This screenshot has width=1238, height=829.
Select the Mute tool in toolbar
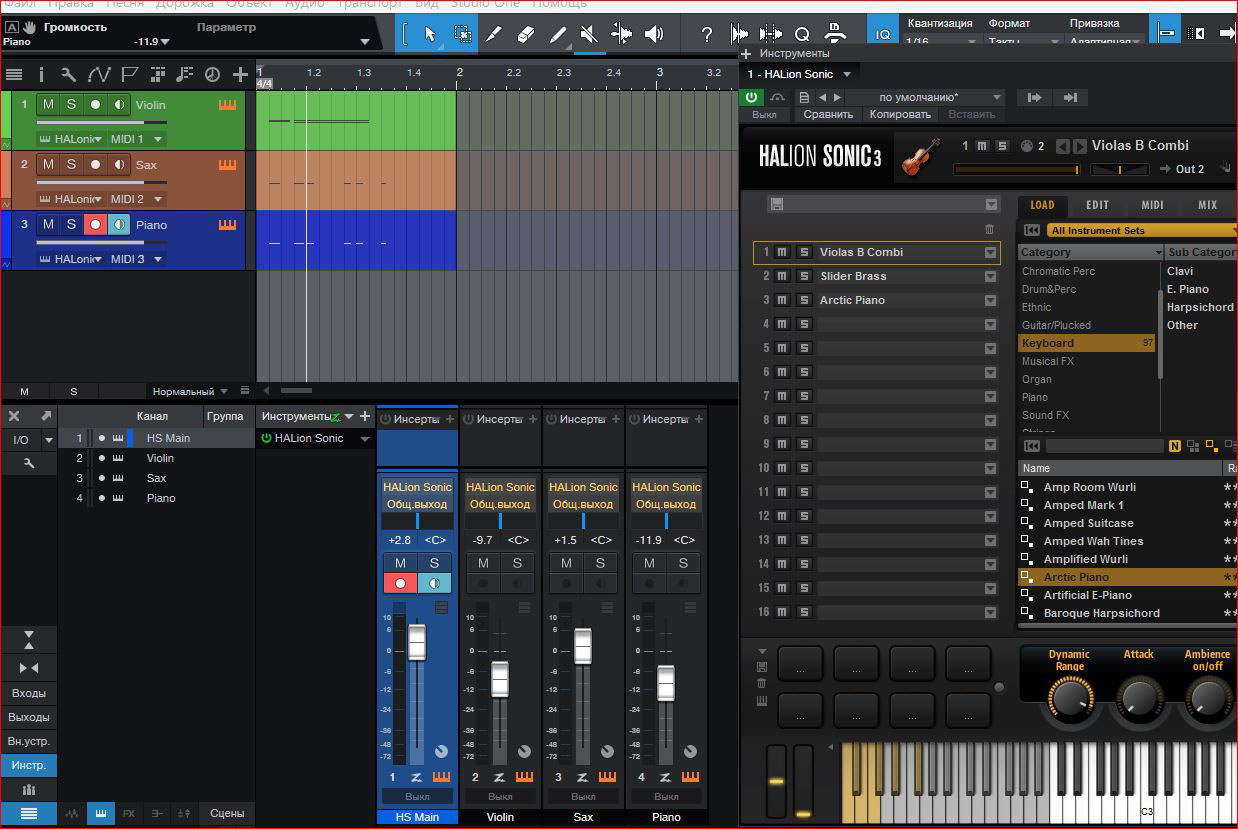[x=590, y=34]
